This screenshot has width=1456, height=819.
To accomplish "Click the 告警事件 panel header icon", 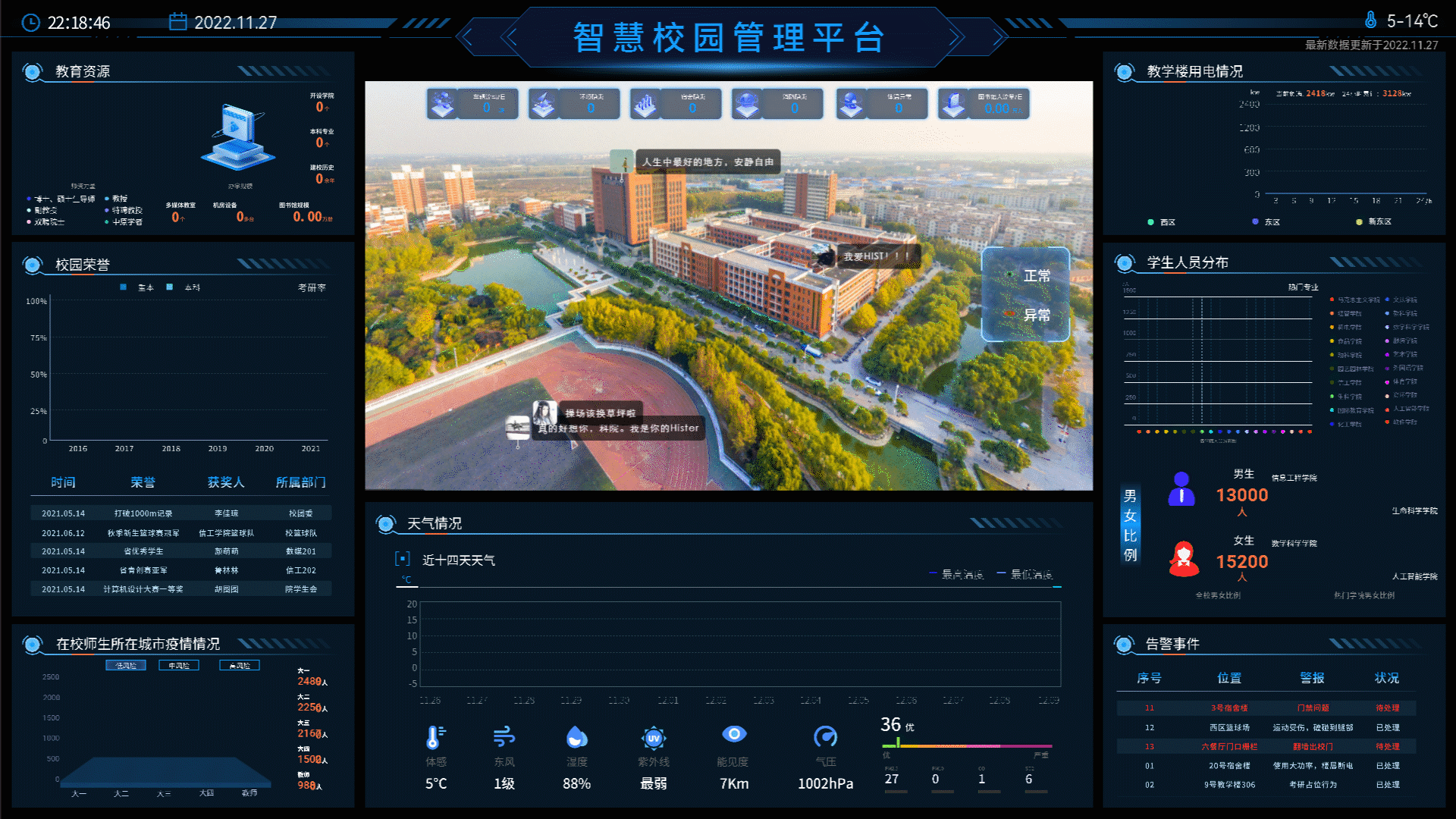I will pos(1124,644).
